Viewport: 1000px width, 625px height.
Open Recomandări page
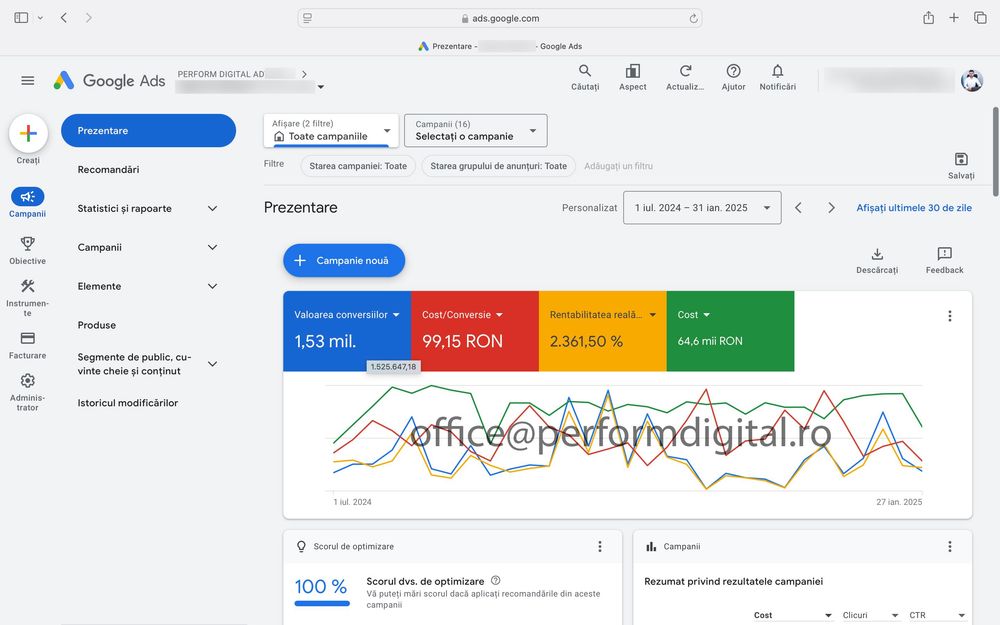pos(108,170)
